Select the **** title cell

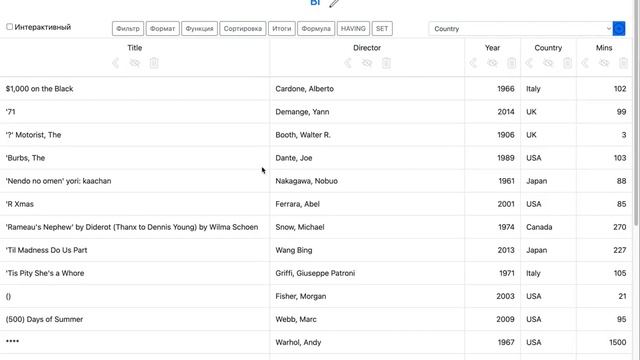point(135,342)
